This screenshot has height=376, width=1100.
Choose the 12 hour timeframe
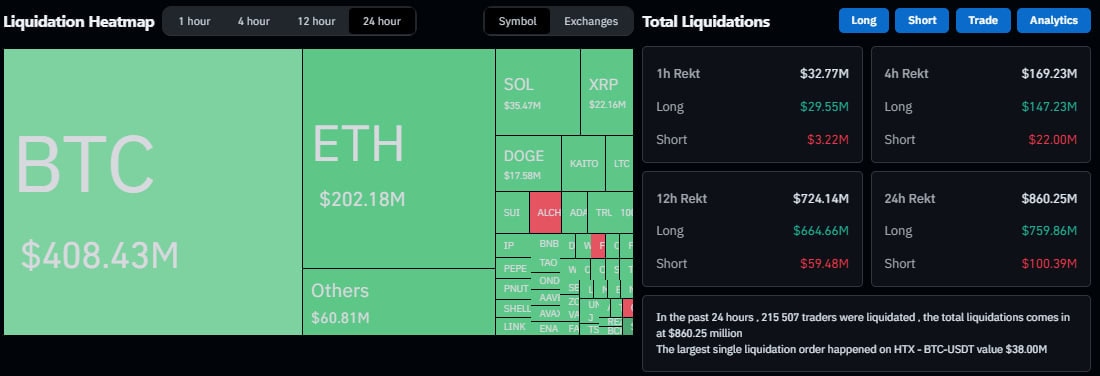point(316,21)
